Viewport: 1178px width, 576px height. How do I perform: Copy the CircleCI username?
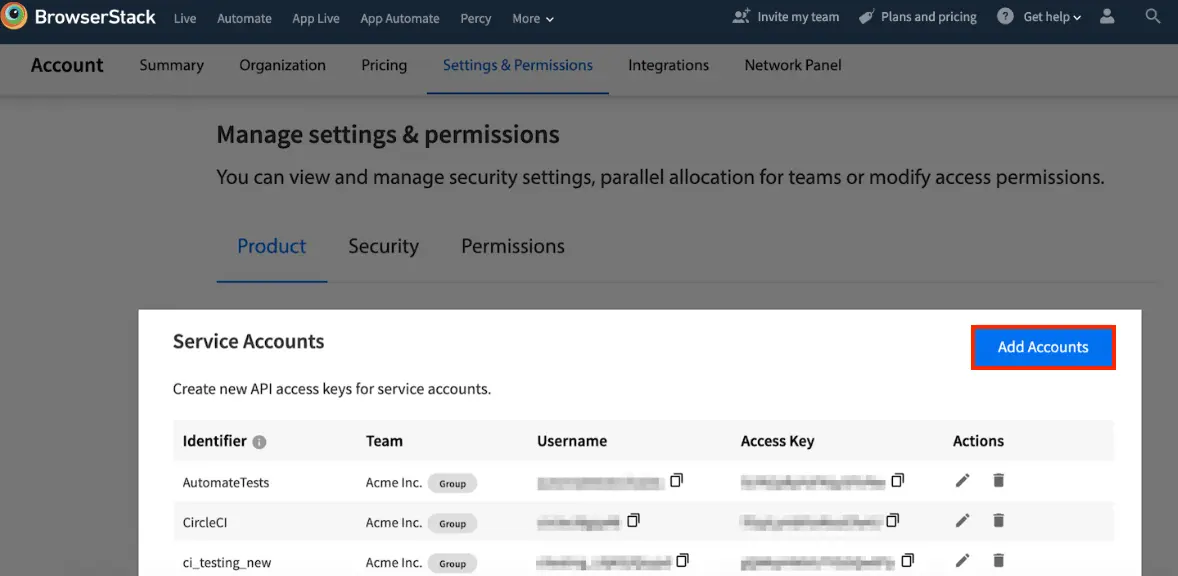pyautogui.click(x=633, y=521)
